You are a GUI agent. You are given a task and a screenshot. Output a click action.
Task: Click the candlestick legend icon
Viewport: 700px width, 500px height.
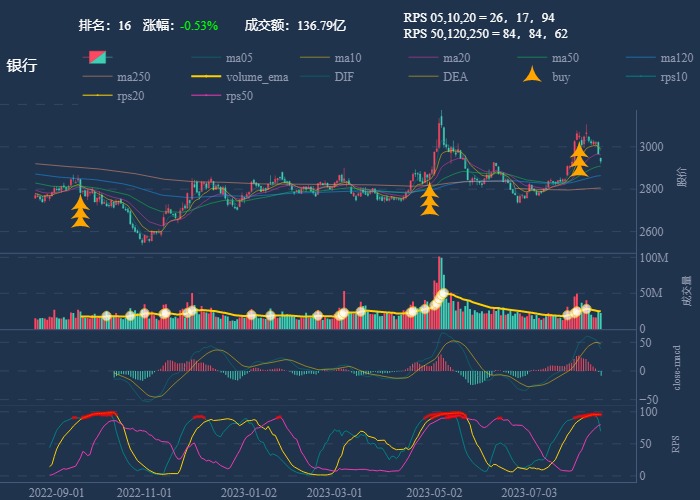tap(97, 57)
